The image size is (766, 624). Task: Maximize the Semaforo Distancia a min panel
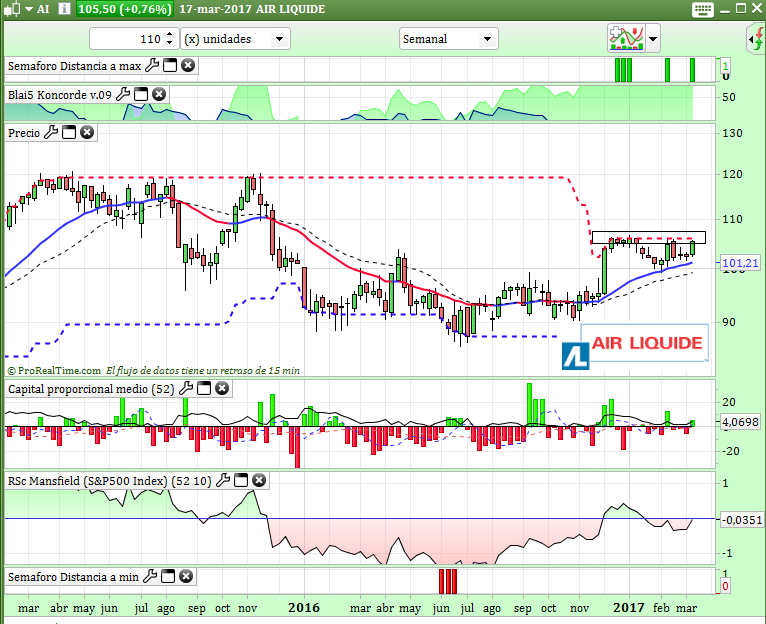point(168,577)
